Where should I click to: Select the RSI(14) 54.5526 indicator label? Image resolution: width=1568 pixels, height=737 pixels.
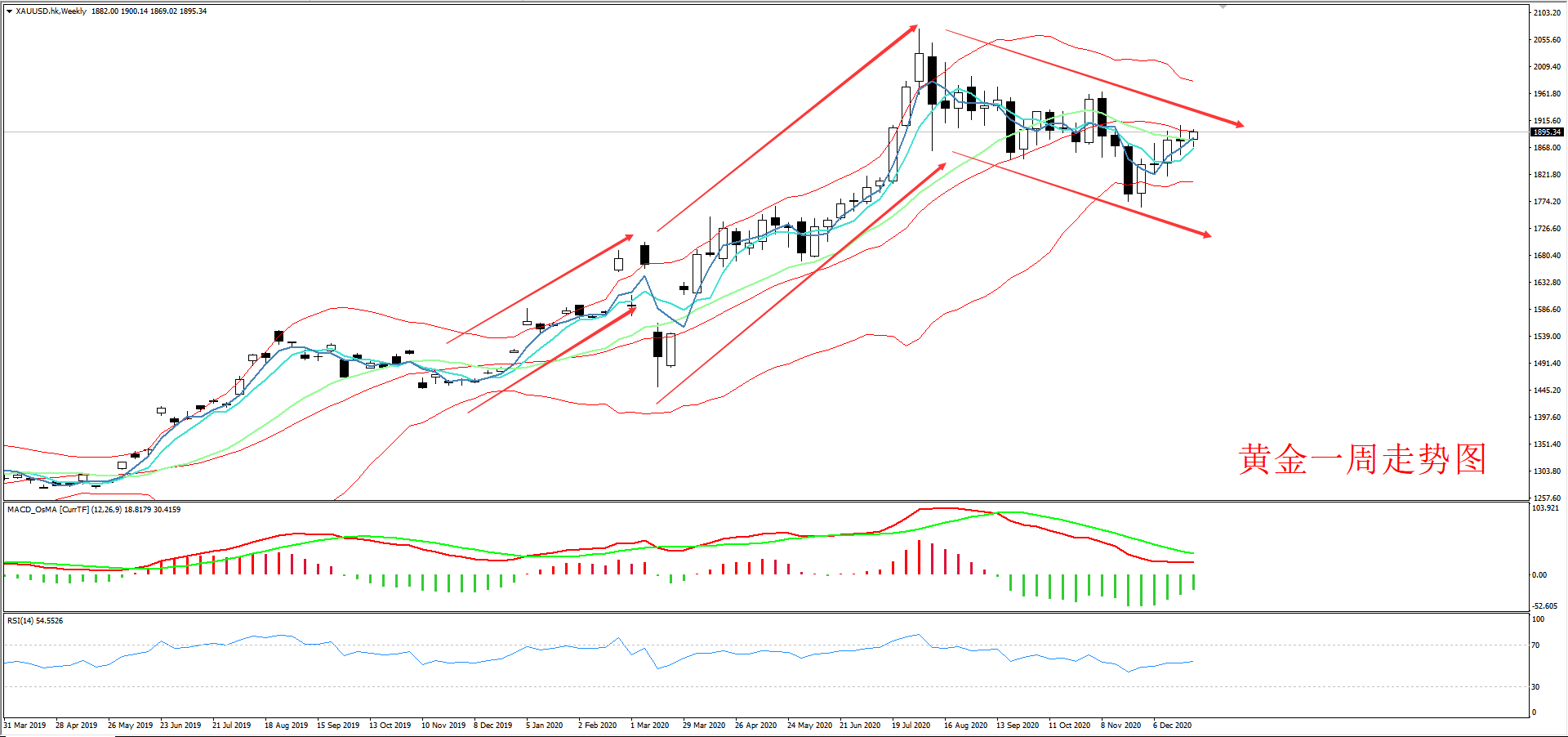(x=35, y=620)
